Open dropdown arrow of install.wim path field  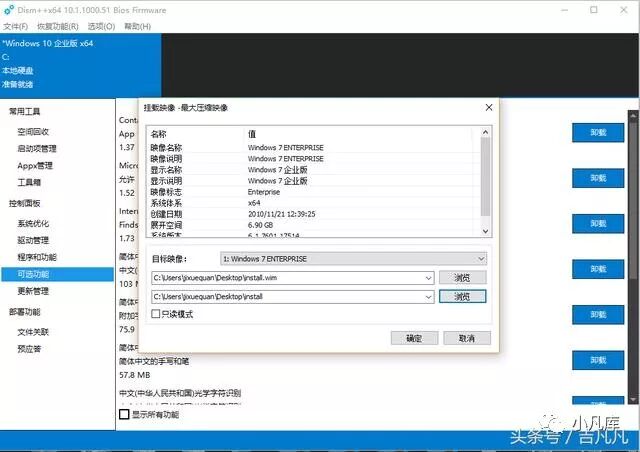429,278
